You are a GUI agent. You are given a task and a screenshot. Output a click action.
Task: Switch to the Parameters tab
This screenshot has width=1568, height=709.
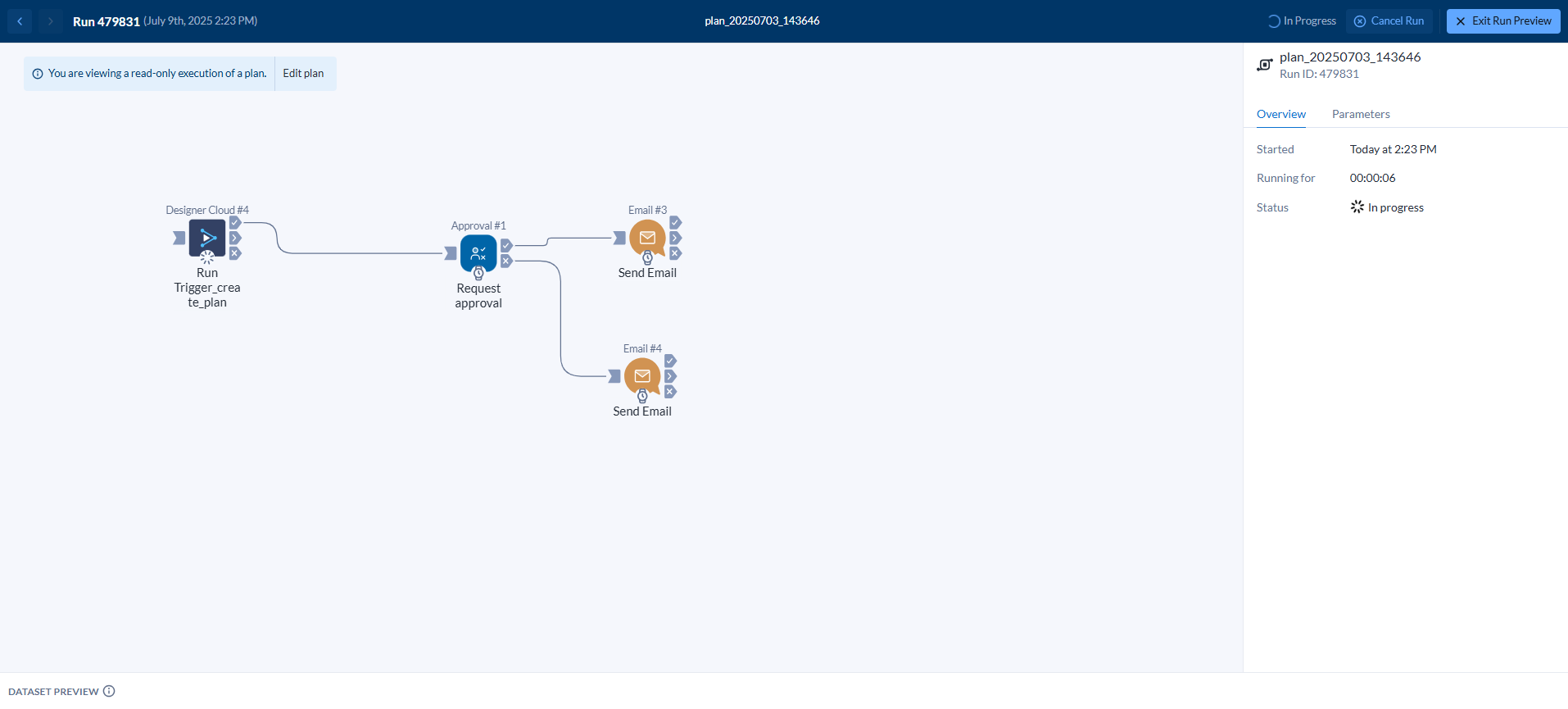click(1360, 114)
